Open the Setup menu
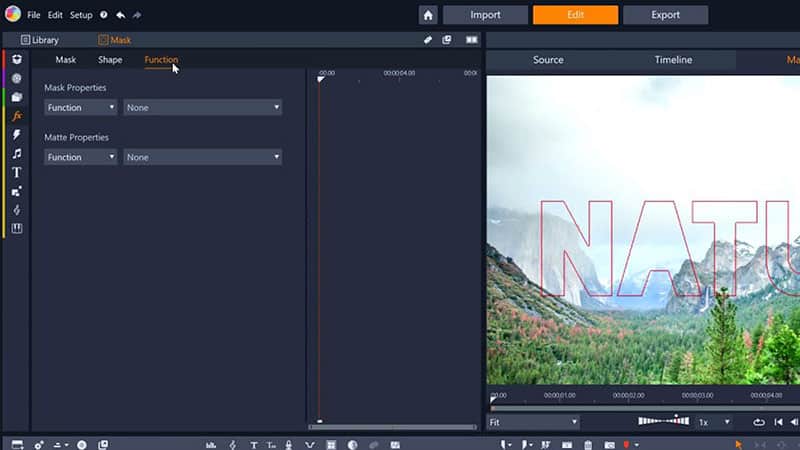Image resolution: width=800 pixels, height=450 pixels. 81,15
